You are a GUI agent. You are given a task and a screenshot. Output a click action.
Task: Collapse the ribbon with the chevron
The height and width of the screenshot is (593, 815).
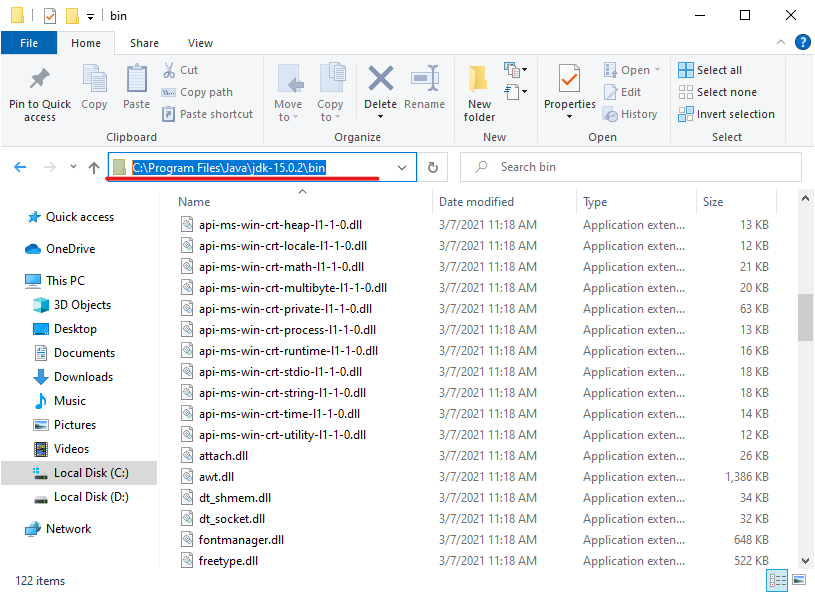click(781, 42)
